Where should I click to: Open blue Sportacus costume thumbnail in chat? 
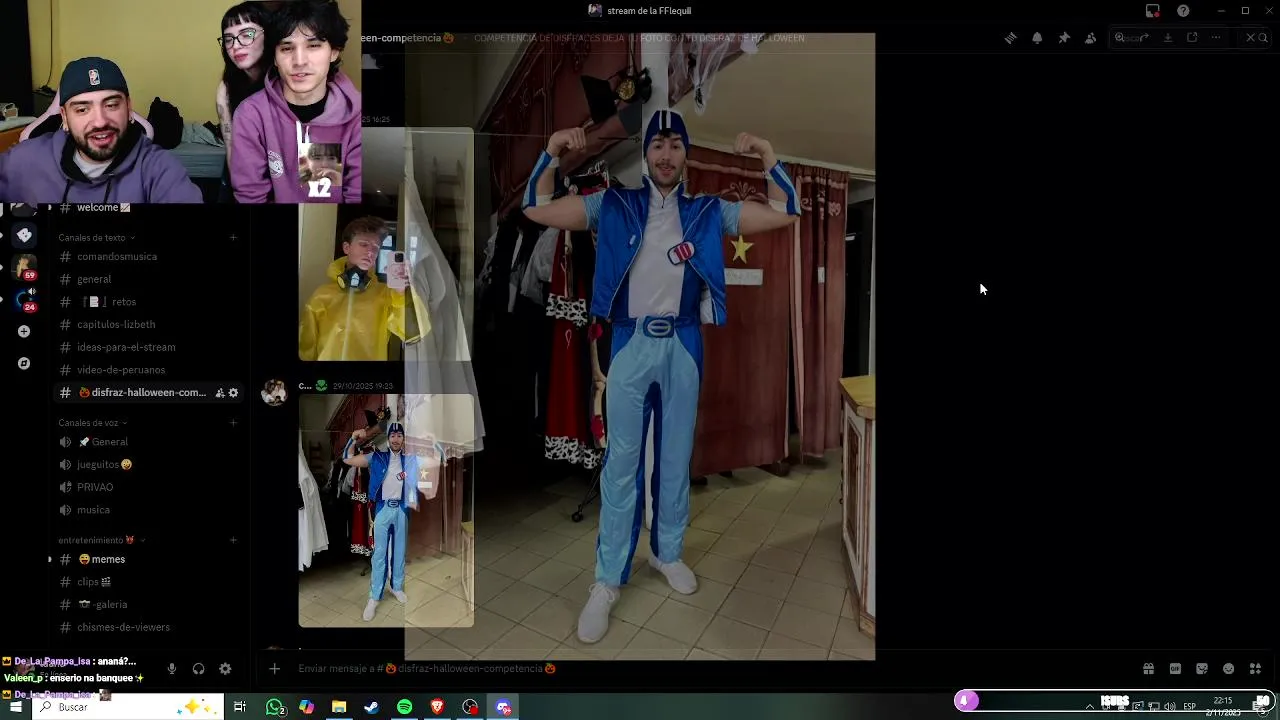point(386,511)
